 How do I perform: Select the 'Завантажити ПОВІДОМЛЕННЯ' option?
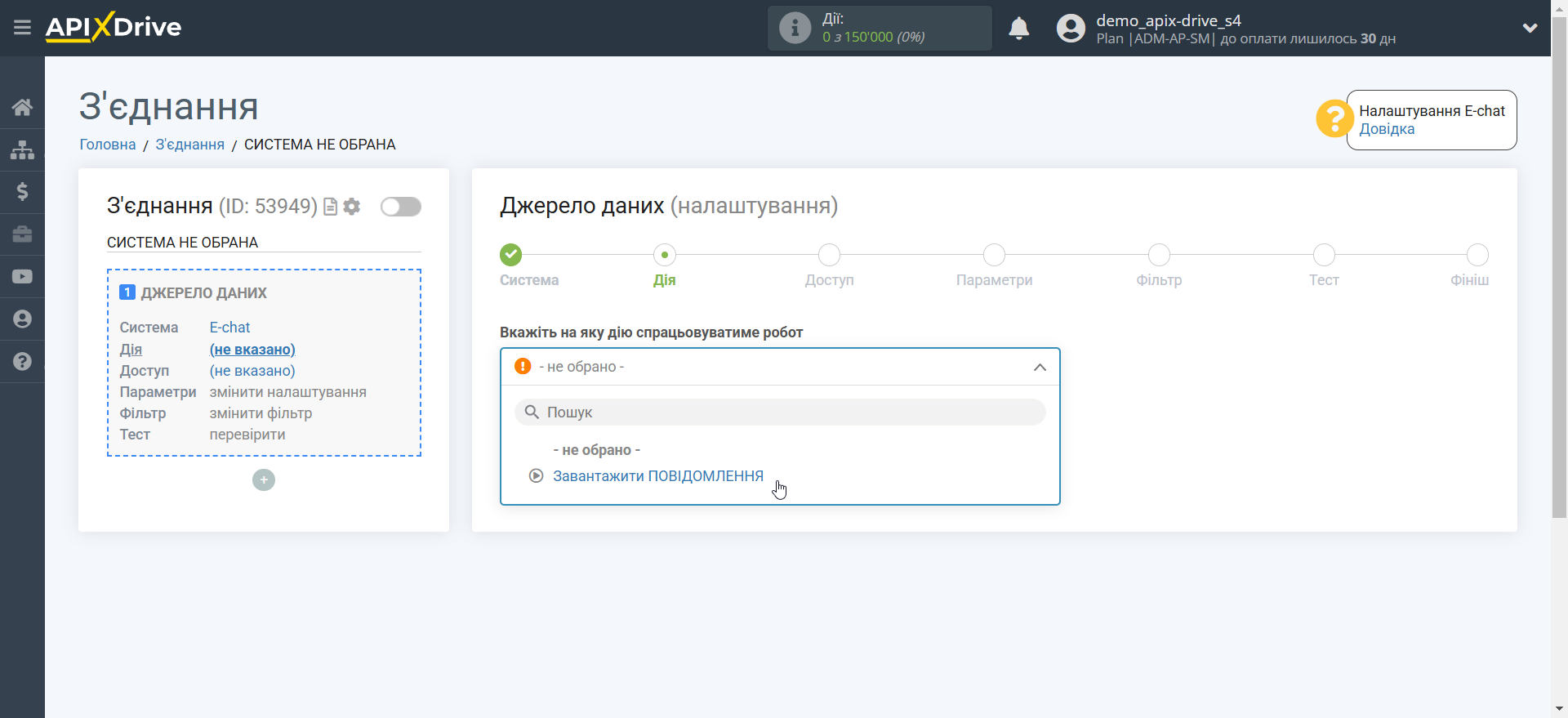click(657, 476)
